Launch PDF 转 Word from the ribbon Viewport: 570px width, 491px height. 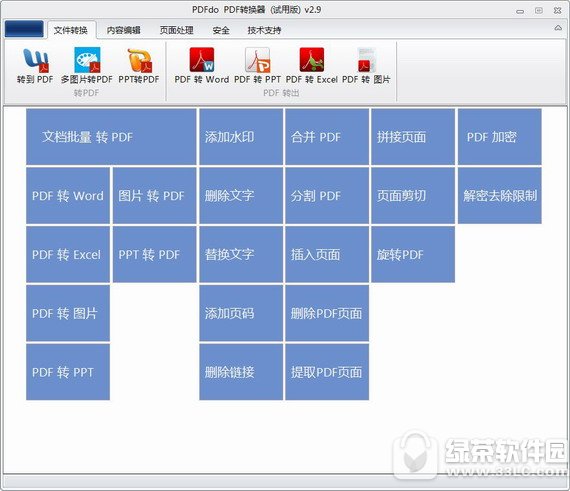202,66
